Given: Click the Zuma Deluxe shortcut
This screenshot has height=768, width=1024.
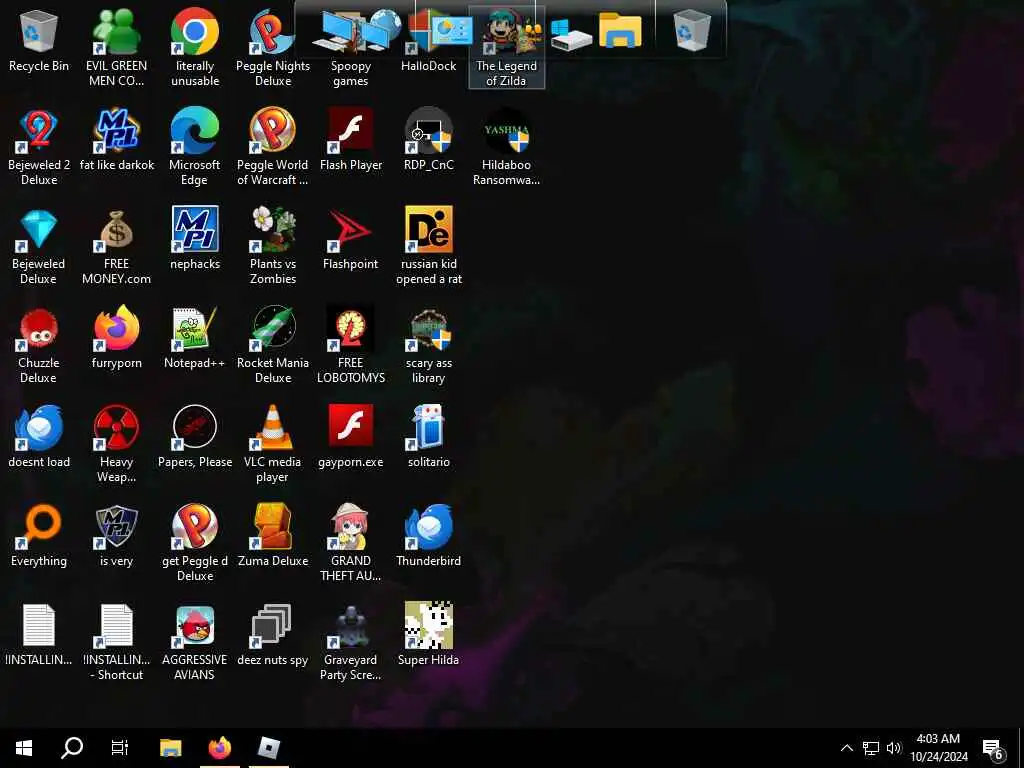Looking at the screenshot, I should 273,536.
